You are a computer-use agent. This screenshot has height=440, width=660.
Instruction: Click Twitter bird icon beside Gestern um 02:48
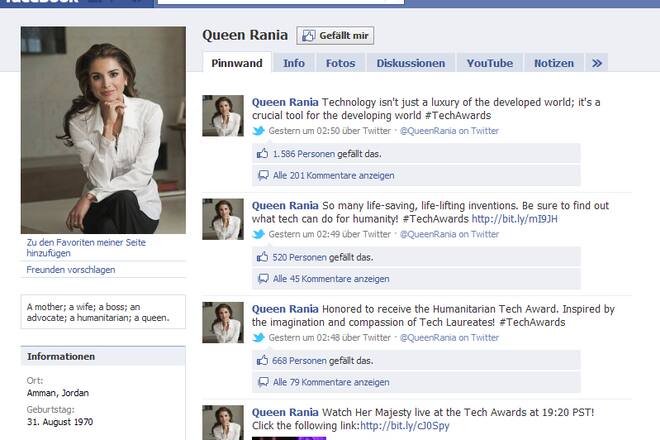(258, 338)
